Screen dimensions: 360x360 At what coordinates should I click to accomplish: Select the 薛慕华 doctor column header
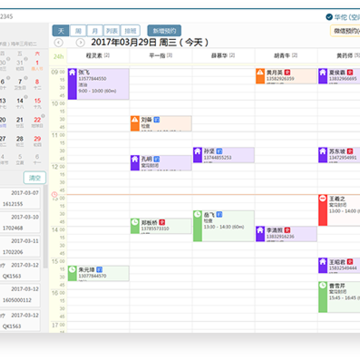click(x=223, y=56)
